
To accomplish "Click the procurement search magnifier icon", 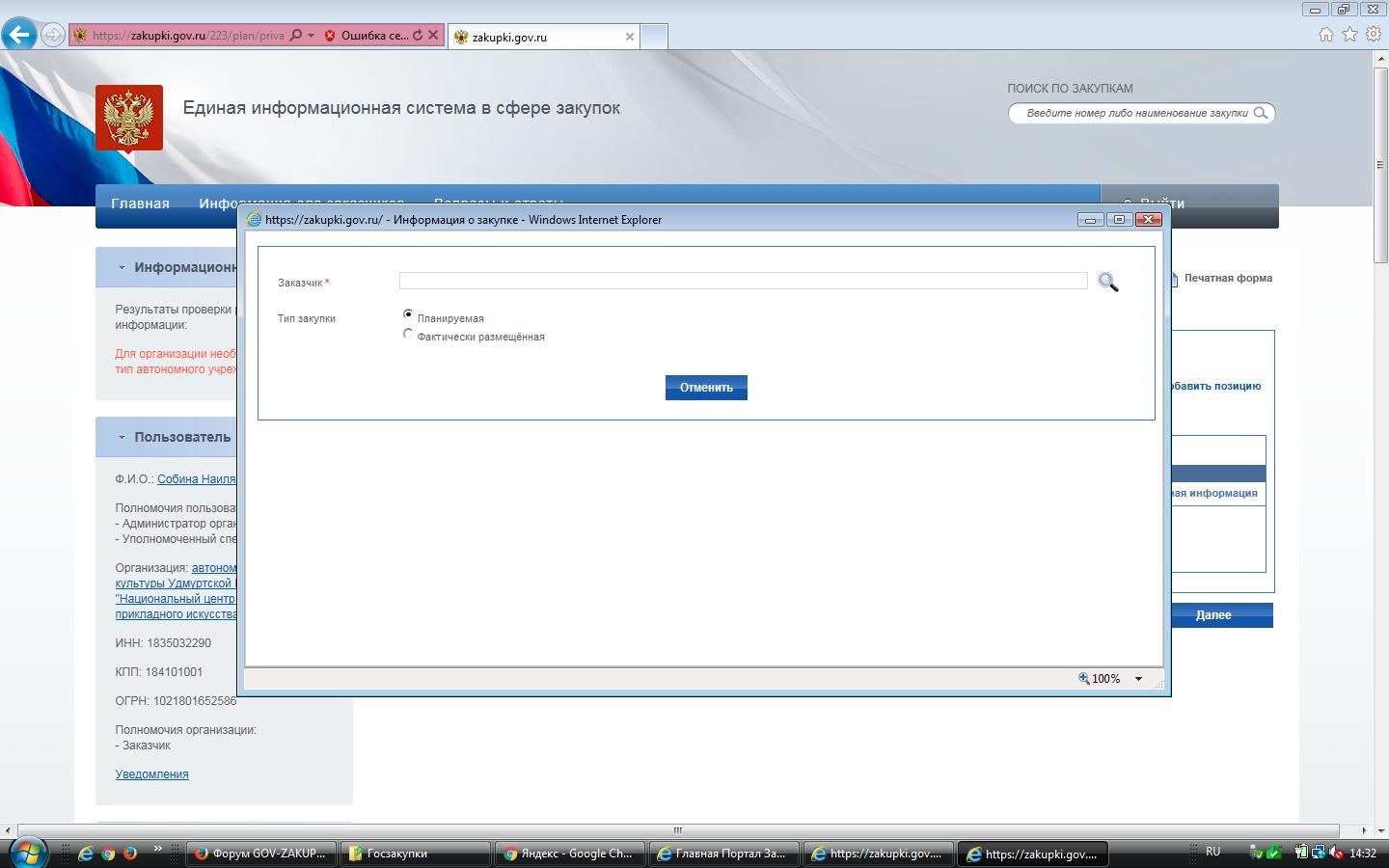I will click(1261, 113).
